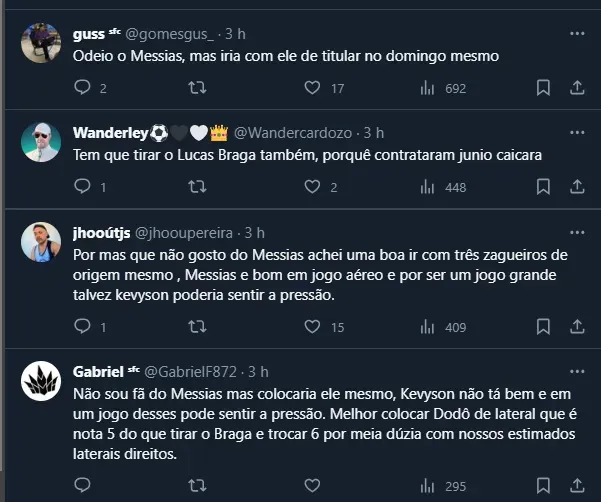Like the tweet by guss
This screenshot has height=502, width=601.
pyautogui.click(x=312, y=88)
